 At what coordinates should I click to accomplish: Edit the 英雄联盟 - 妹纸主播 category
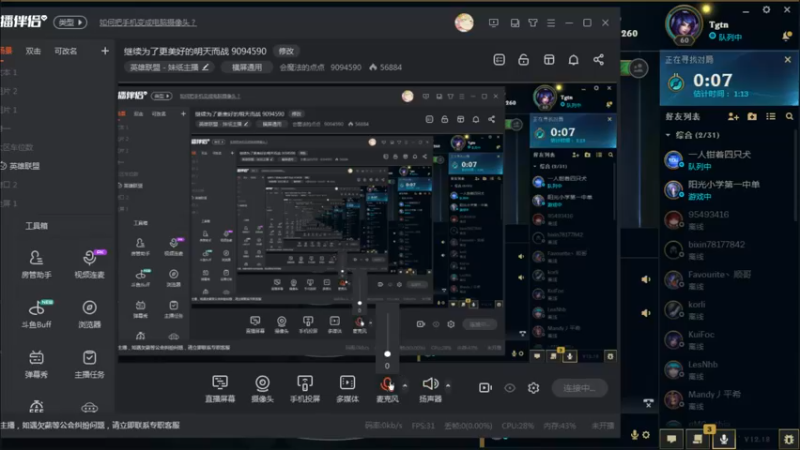tap(169, 67)
